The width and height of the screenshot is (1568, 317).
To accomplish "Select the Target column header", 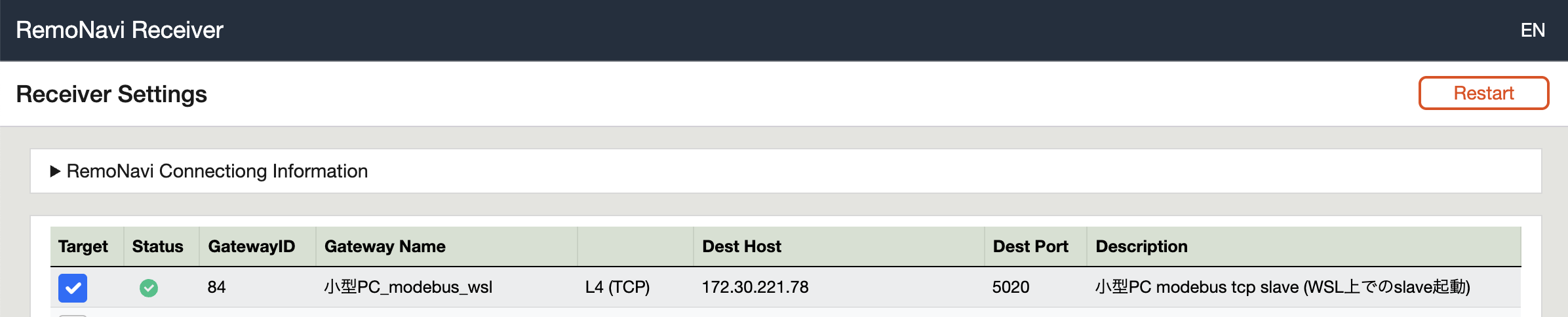I will (83, 246).
